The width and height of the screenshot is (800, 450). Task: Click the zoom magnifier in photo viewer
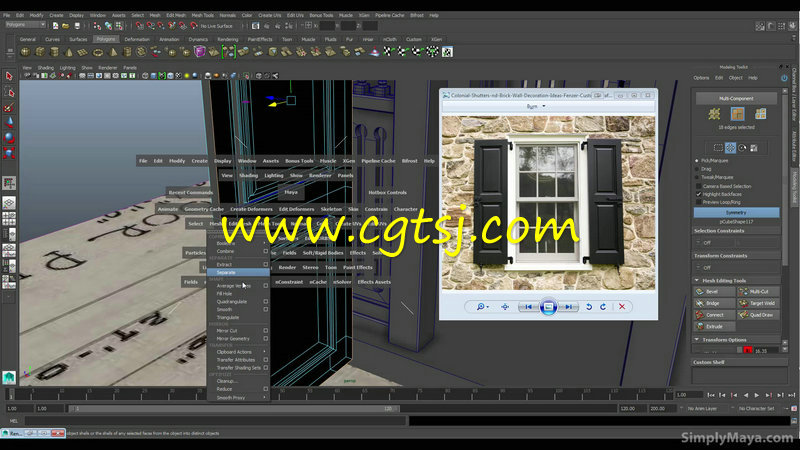(481, 307)
